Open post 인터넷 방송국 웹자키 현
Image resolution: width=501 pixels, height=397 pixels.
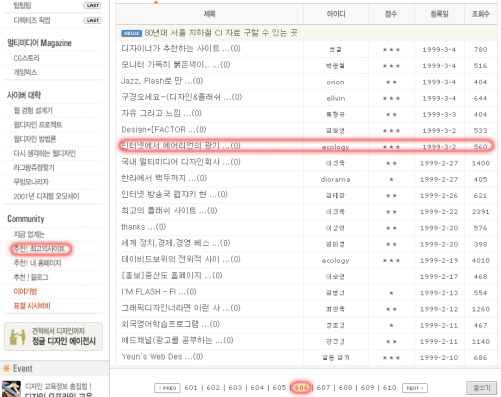[174, 194]
